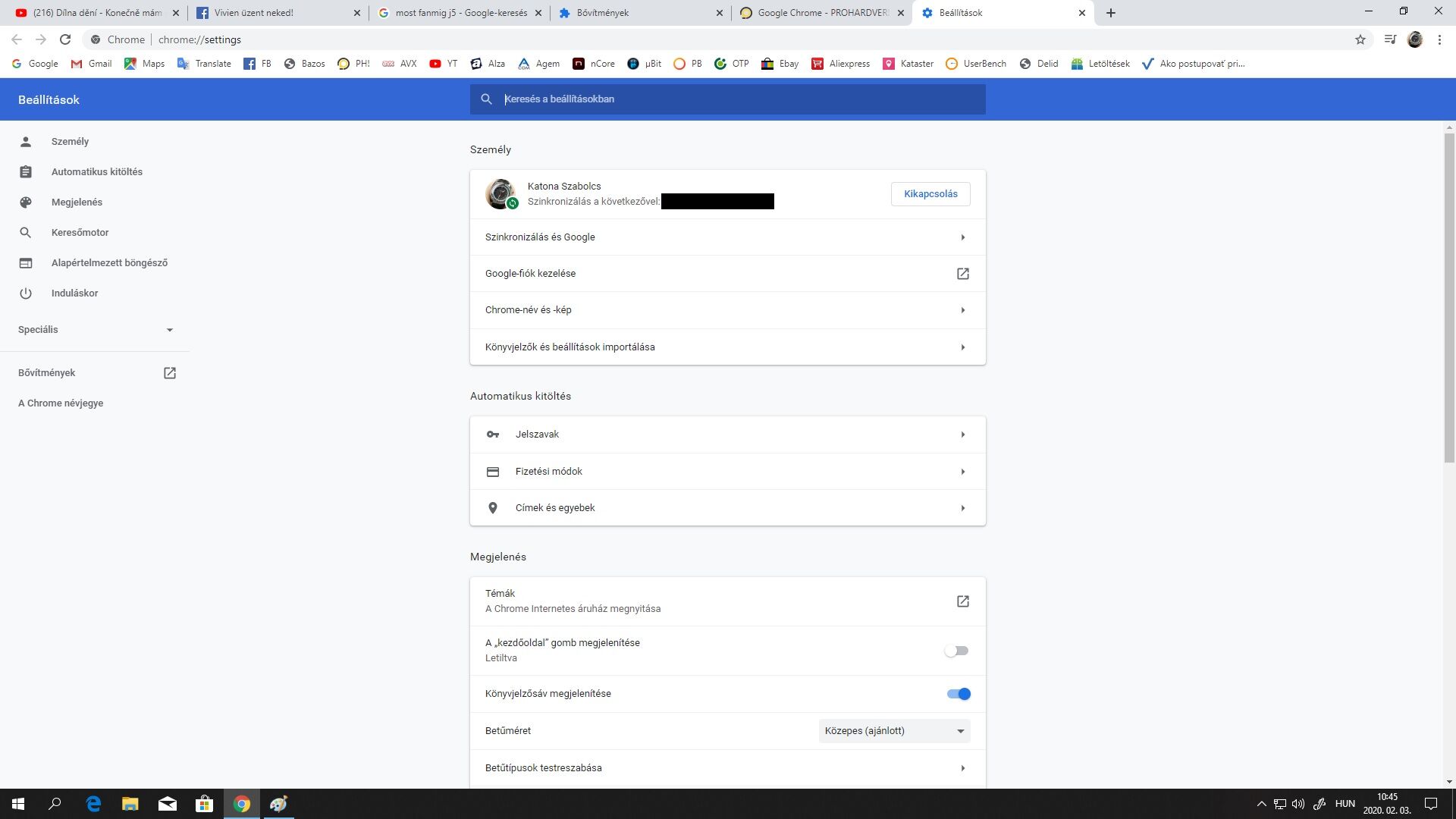Reload the page with the refresh icon
The height and width of the screenshot is (819, 1456).
point(65,39)
